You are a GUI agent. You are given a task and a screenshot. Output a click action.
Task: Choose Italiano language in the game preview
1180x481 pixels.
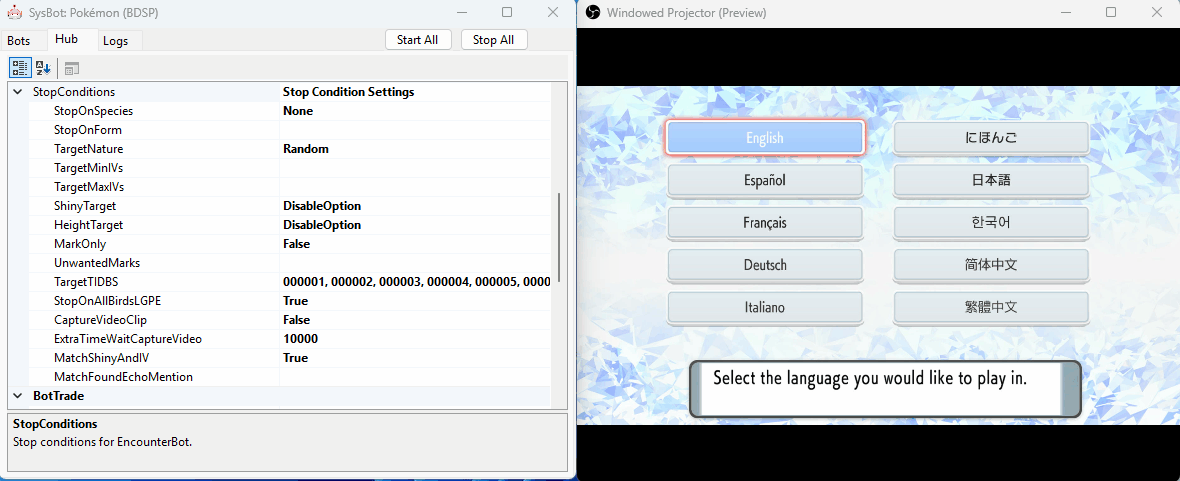[x=765, y=307]
